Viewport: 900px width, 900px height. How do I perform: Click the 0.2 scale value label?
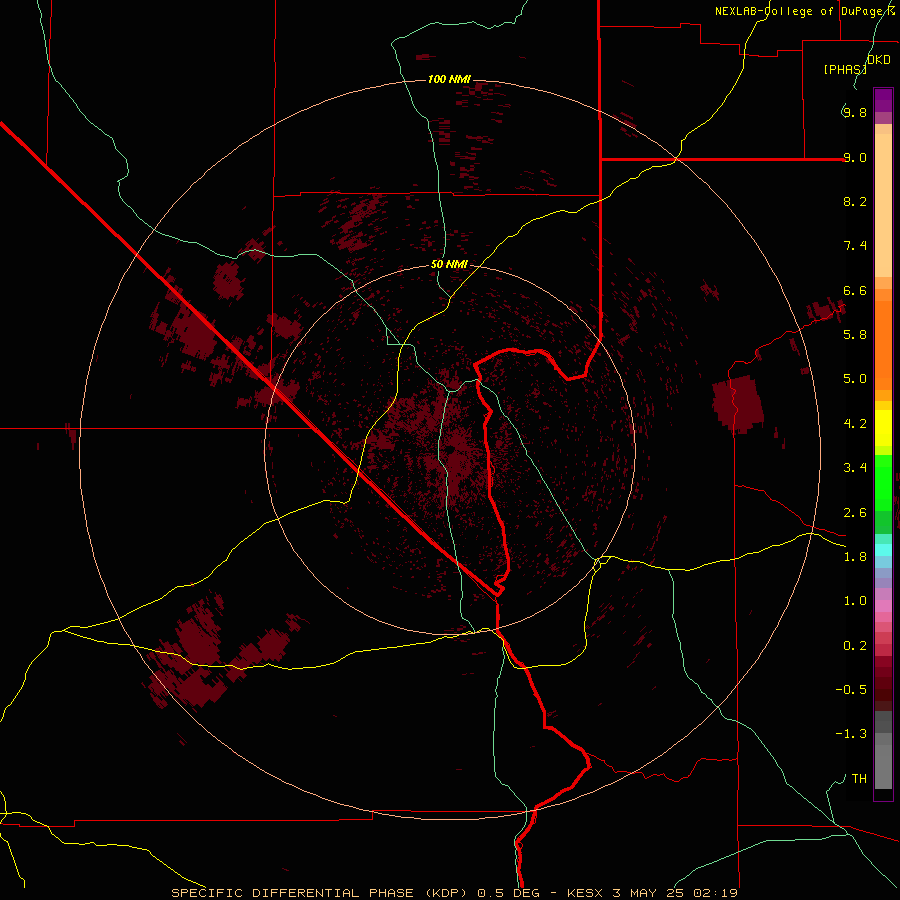coord(855,646)
